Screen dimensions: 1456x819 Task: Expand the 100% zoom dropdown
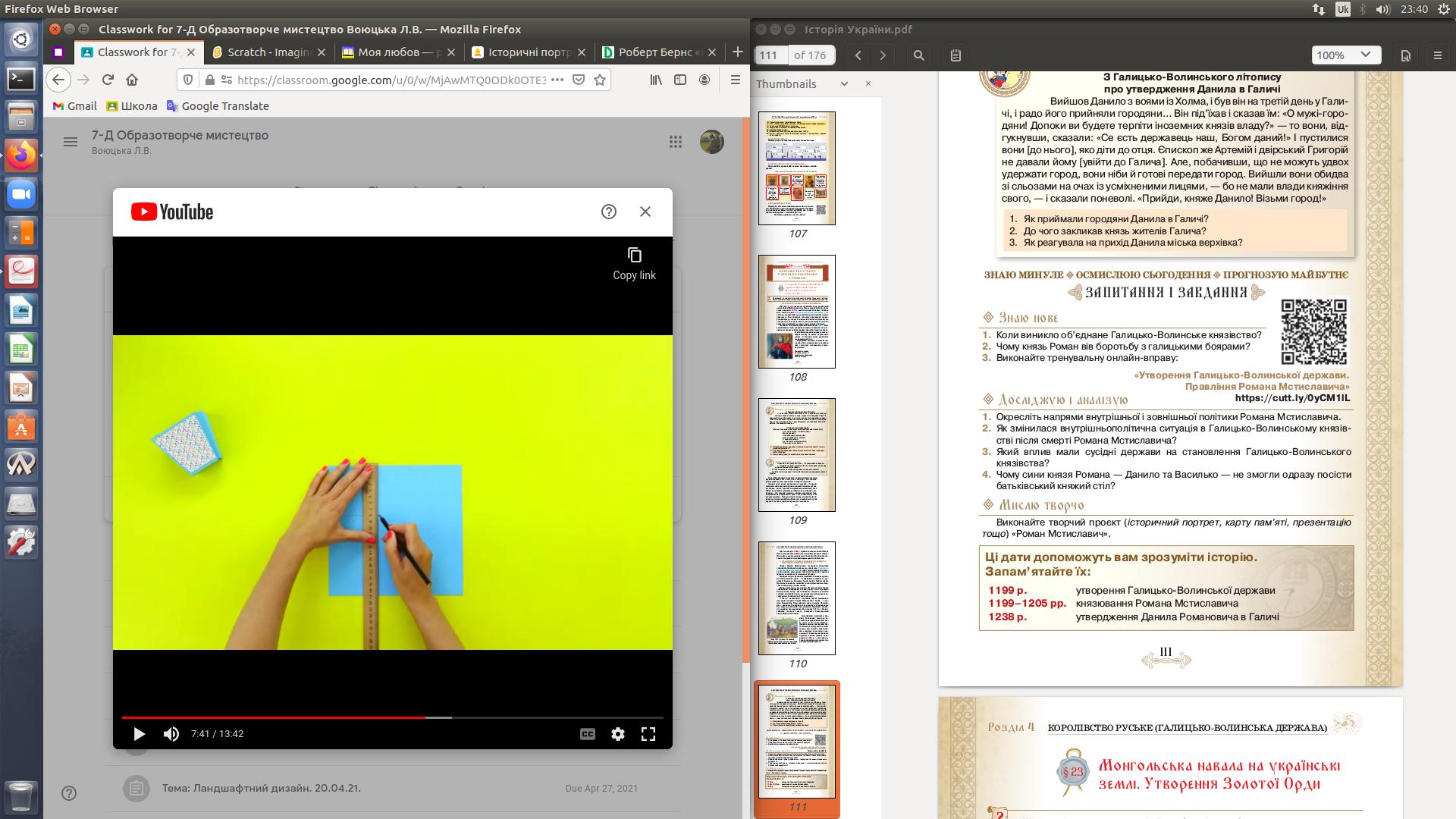click(1345, 55)
